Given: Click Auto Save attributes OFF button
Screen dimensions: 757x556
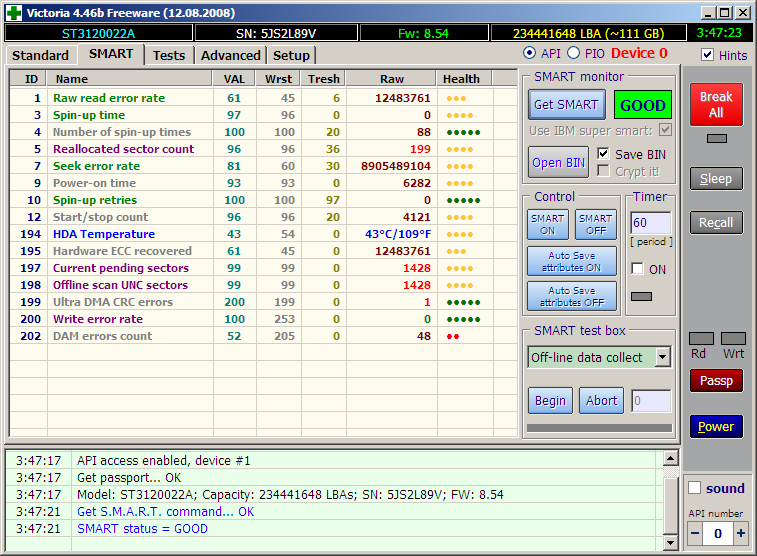Looking at the screenshot, I should (572, 296).
